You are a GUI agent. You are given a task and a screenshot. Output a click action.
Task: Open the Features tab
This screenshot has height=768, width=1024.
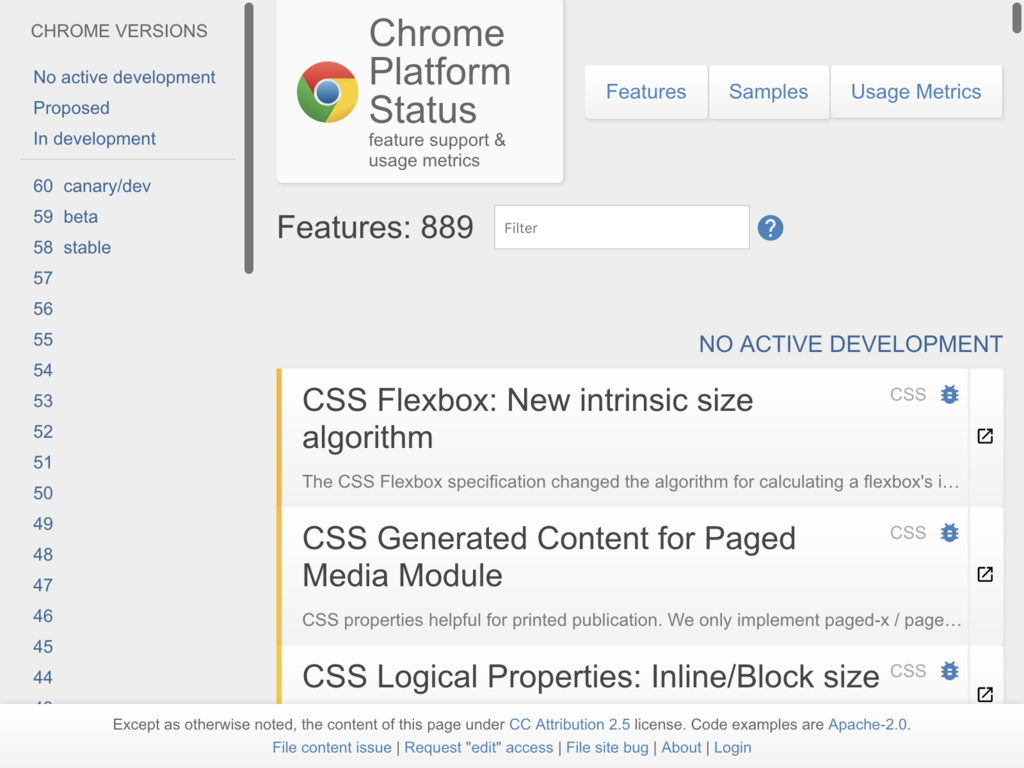[x=646, y=92]
